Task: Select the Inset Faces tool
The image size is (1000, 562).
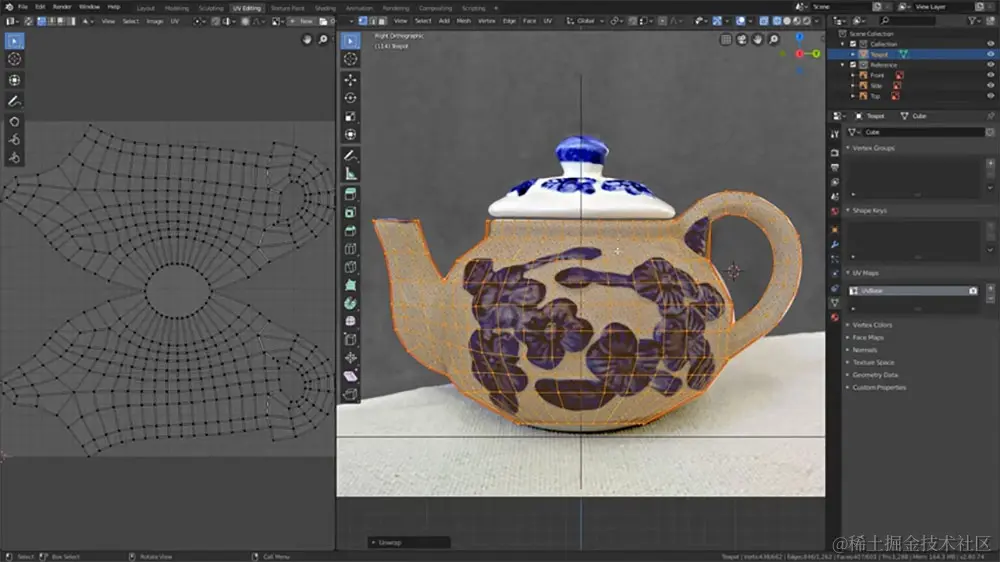Action: point(351,212)
